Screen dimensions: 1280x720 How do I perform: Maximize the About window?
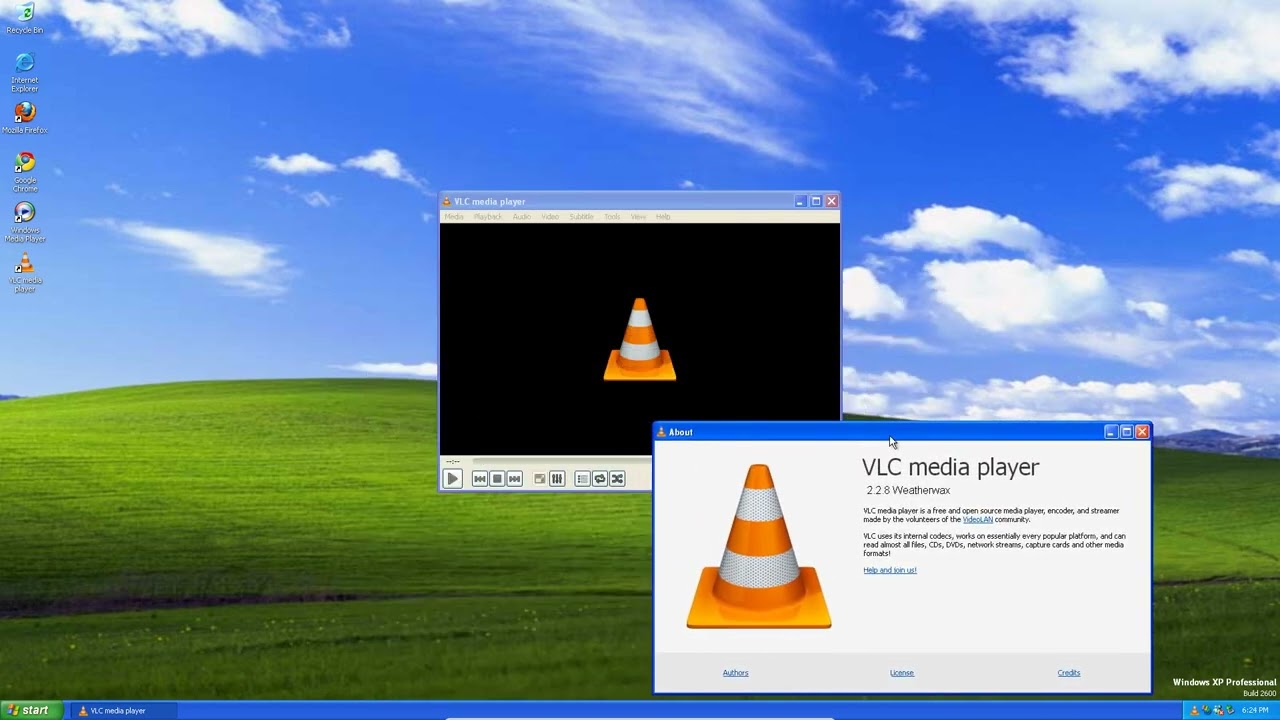tap(1126, 432)
